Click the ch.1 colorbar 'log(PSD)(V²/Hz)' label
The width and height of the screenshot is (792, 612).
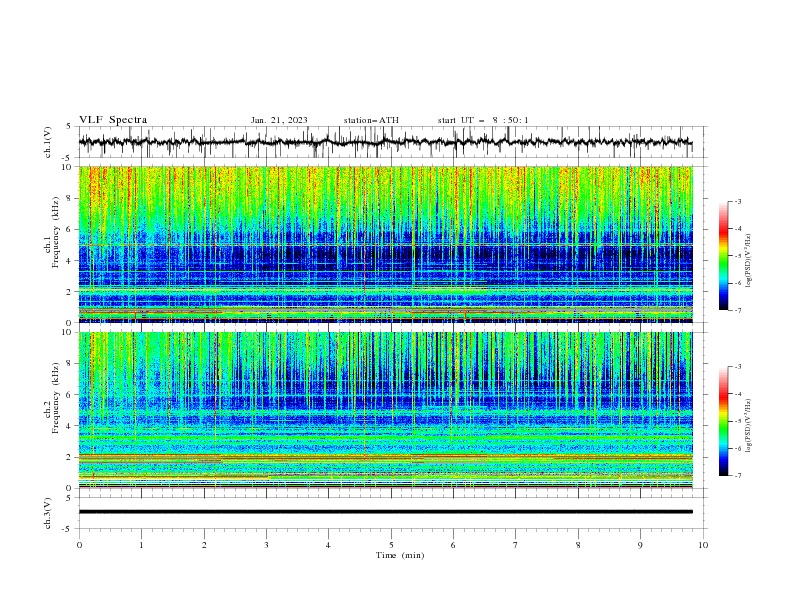(749, 261)
